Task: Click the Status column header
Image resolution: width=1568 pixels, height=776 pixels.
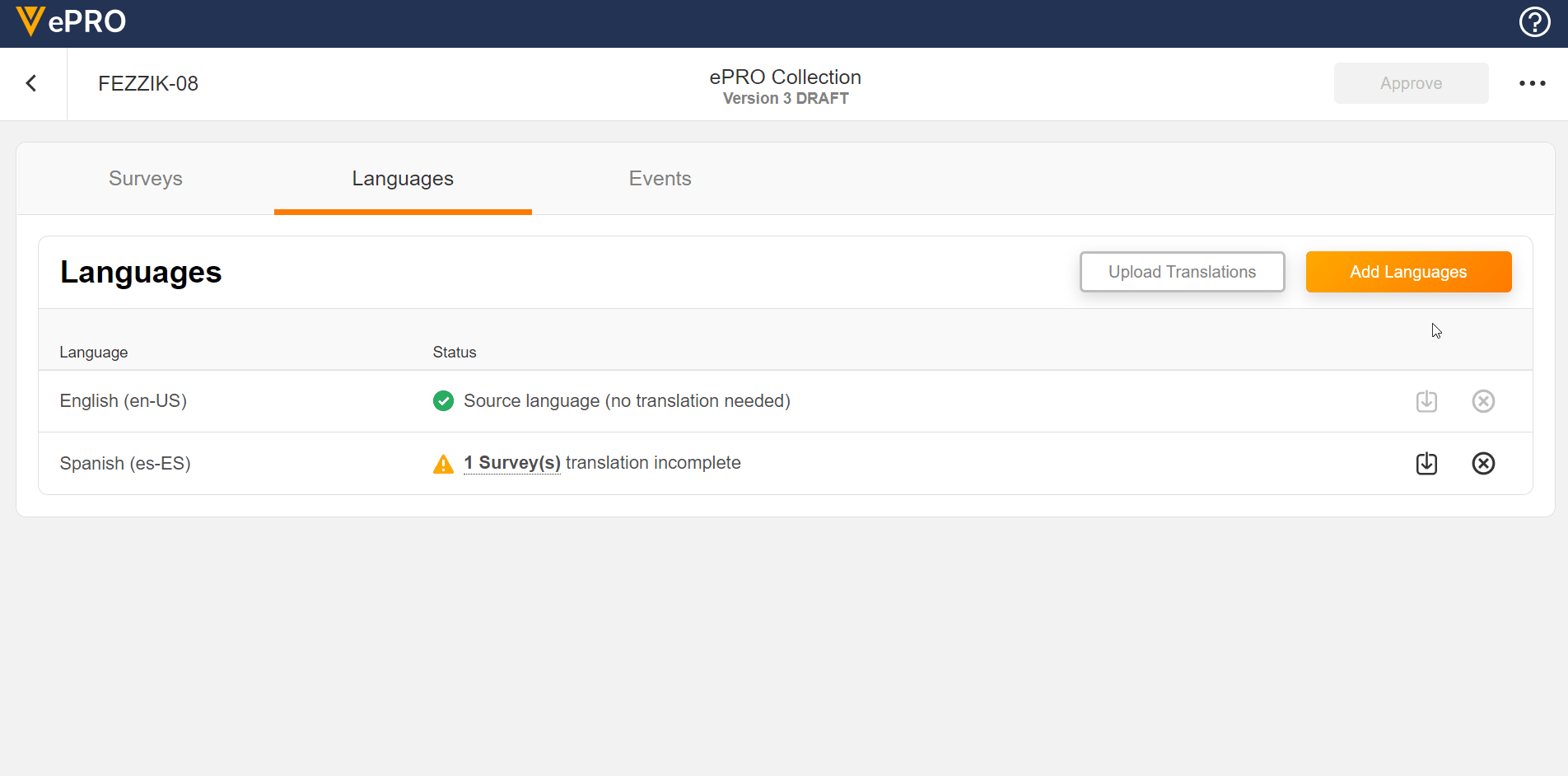Action: (x=455, y=353)
